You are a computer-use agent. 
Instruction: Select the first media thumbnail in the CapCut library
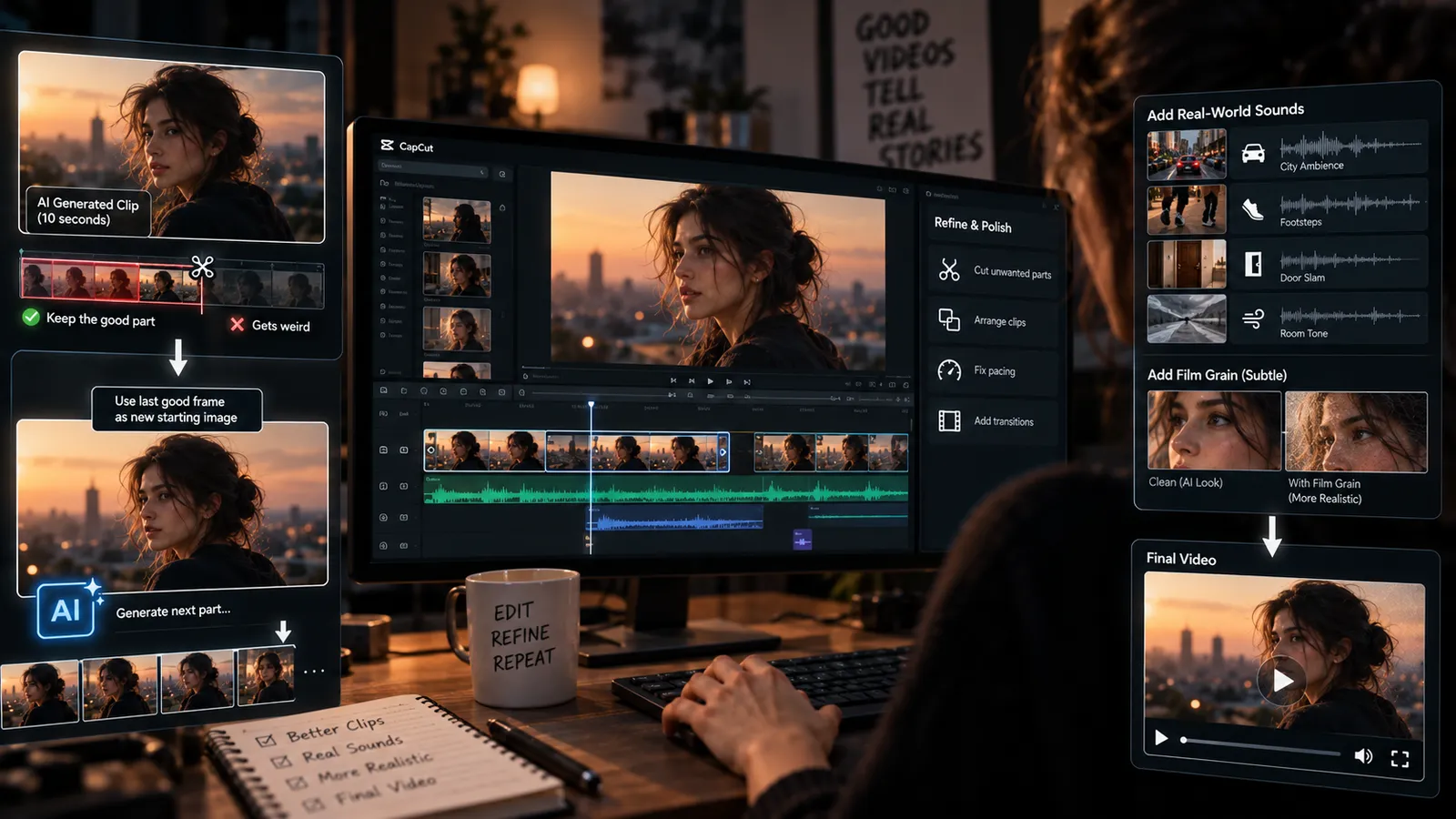457,220
